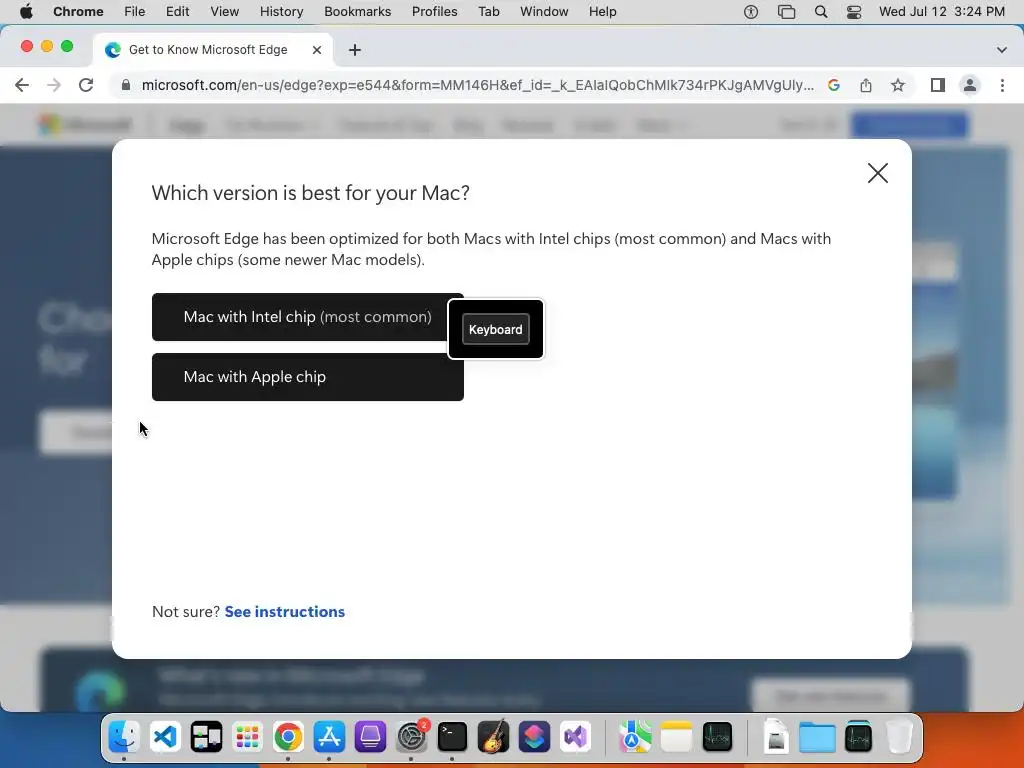
Task: Open Apple Configurator purple dock icon
Action: (370, 737)
